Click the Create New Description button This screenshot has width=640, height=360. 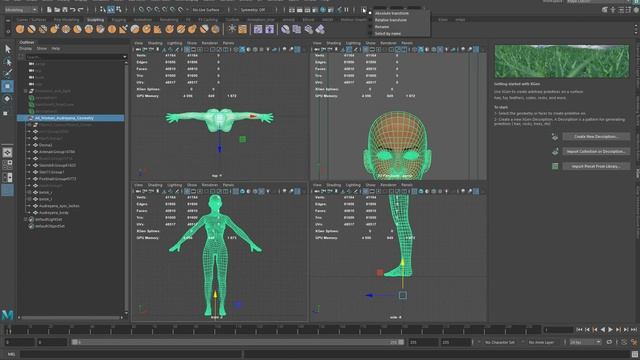tap(596, 137)
